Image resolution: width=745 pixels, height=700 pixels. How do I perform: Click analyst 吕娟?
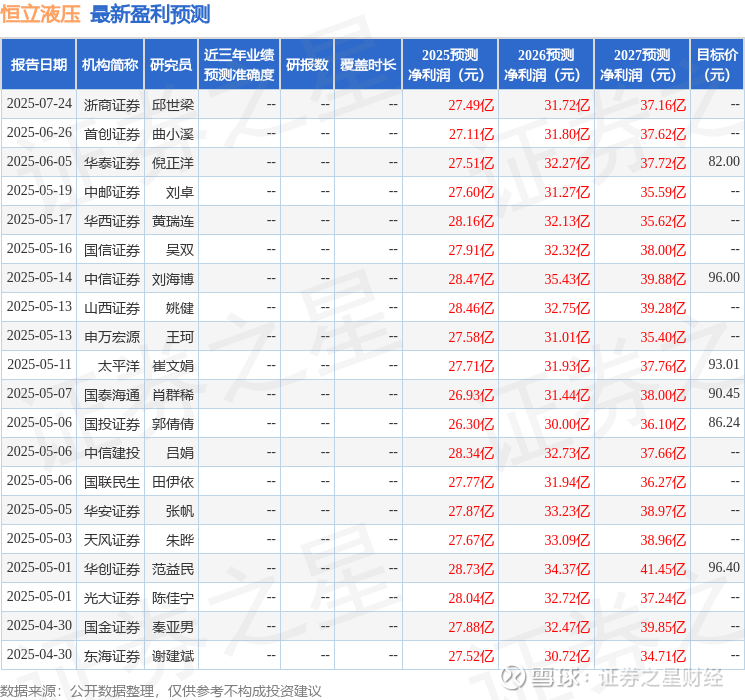(x=180, y=453)
